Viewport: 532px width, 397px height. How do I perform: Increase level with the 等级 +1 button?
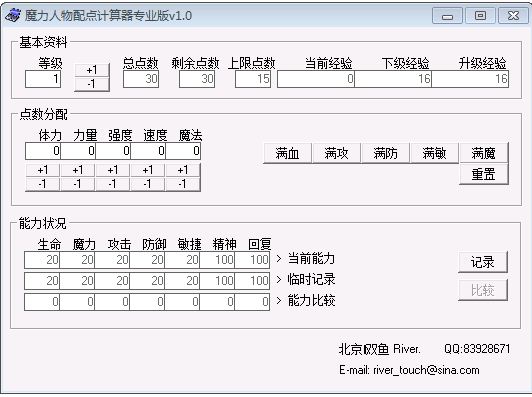coord(92,70)
